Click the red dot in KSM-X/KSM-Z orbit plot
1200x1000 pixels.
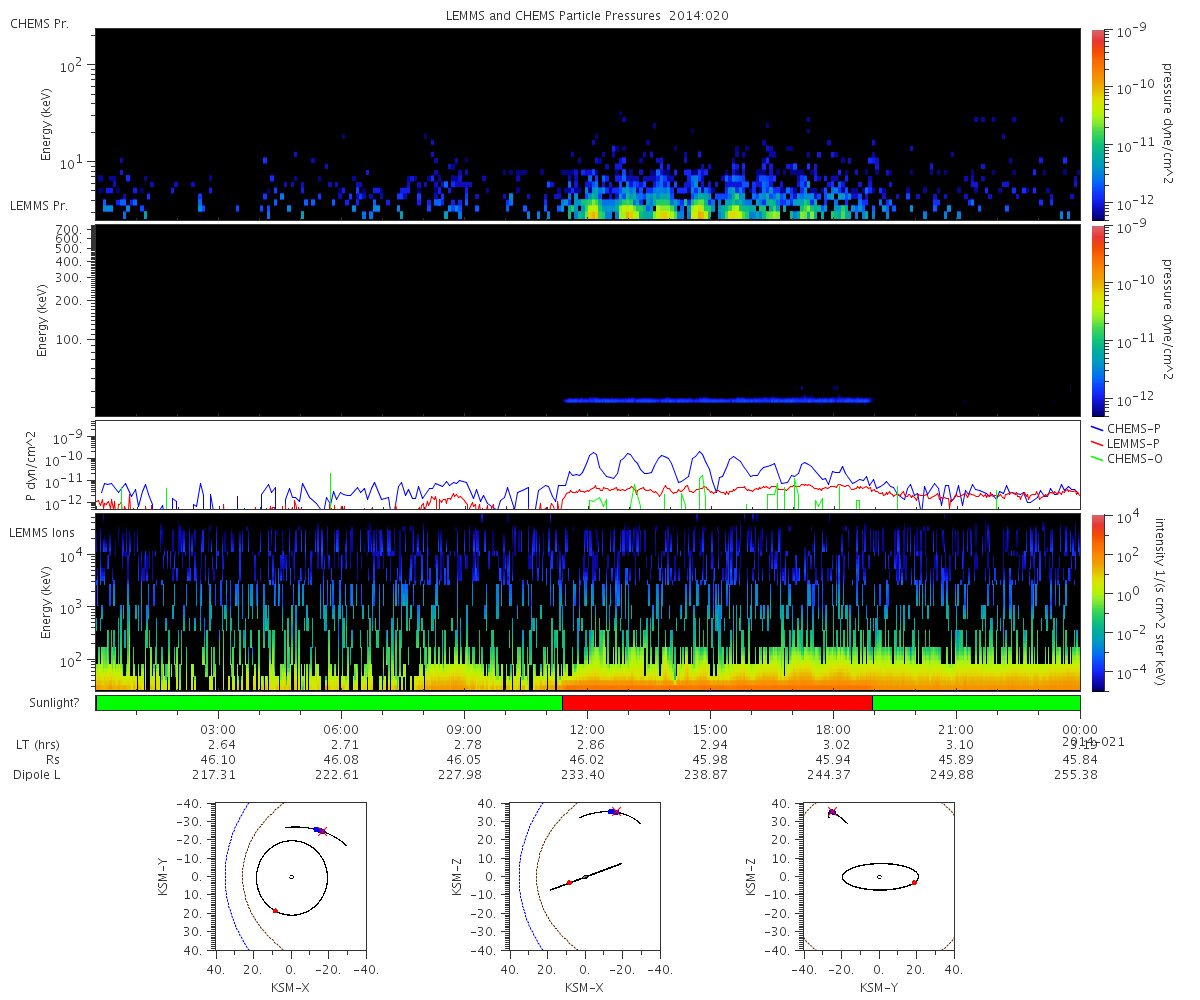pyautogui.click(x=569, y=882)
